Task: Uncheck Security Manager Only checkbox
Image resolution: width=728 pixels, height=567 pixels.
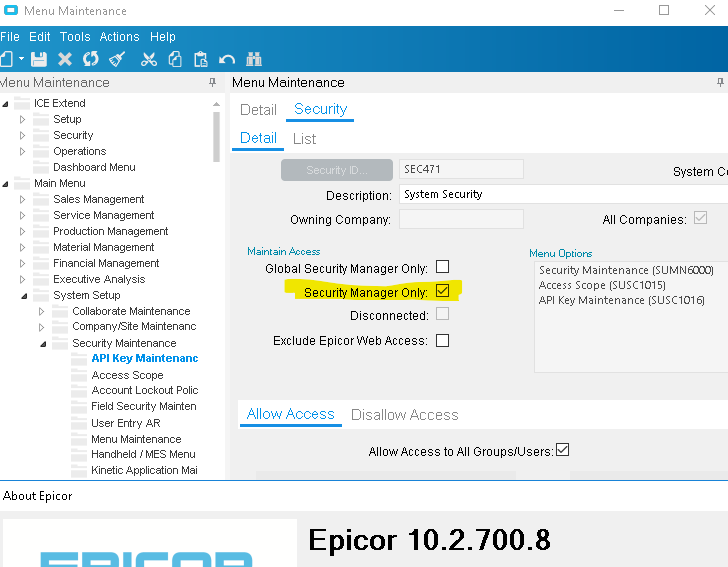Action: click(x=442, y=291)
